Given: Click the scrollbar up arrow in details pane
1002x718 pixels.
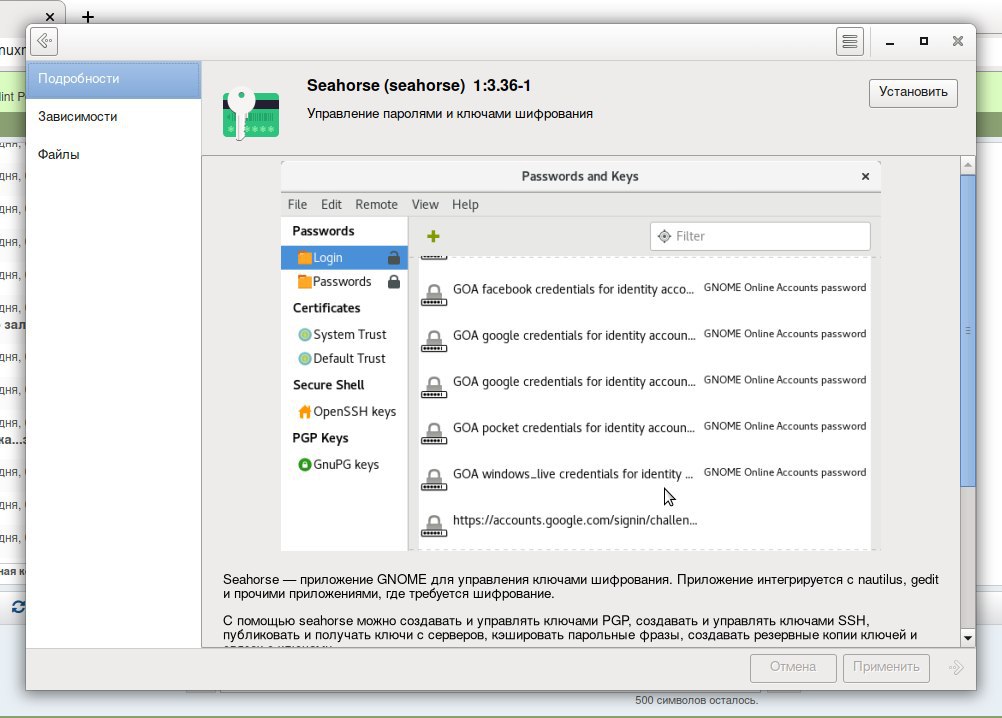Looking at the screenshot, I should 968,165.
